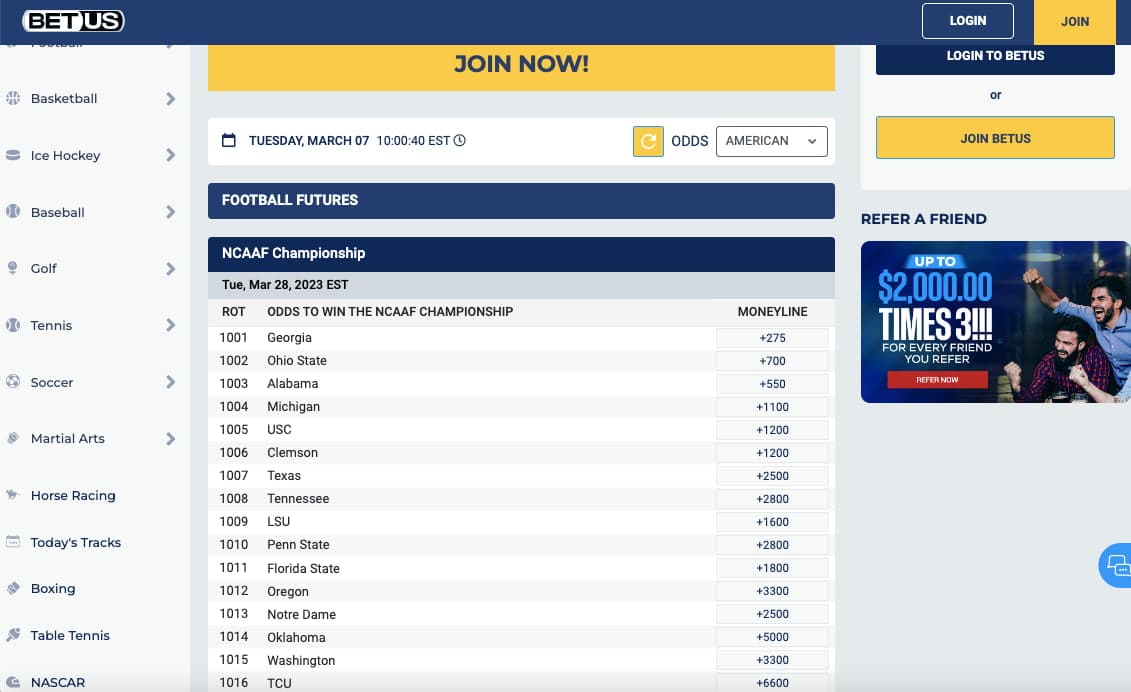The height and width of the screenshot is (692, 1131).
Task: Open the Refer a Friend $2,000 banner
Action: (995, 322)
